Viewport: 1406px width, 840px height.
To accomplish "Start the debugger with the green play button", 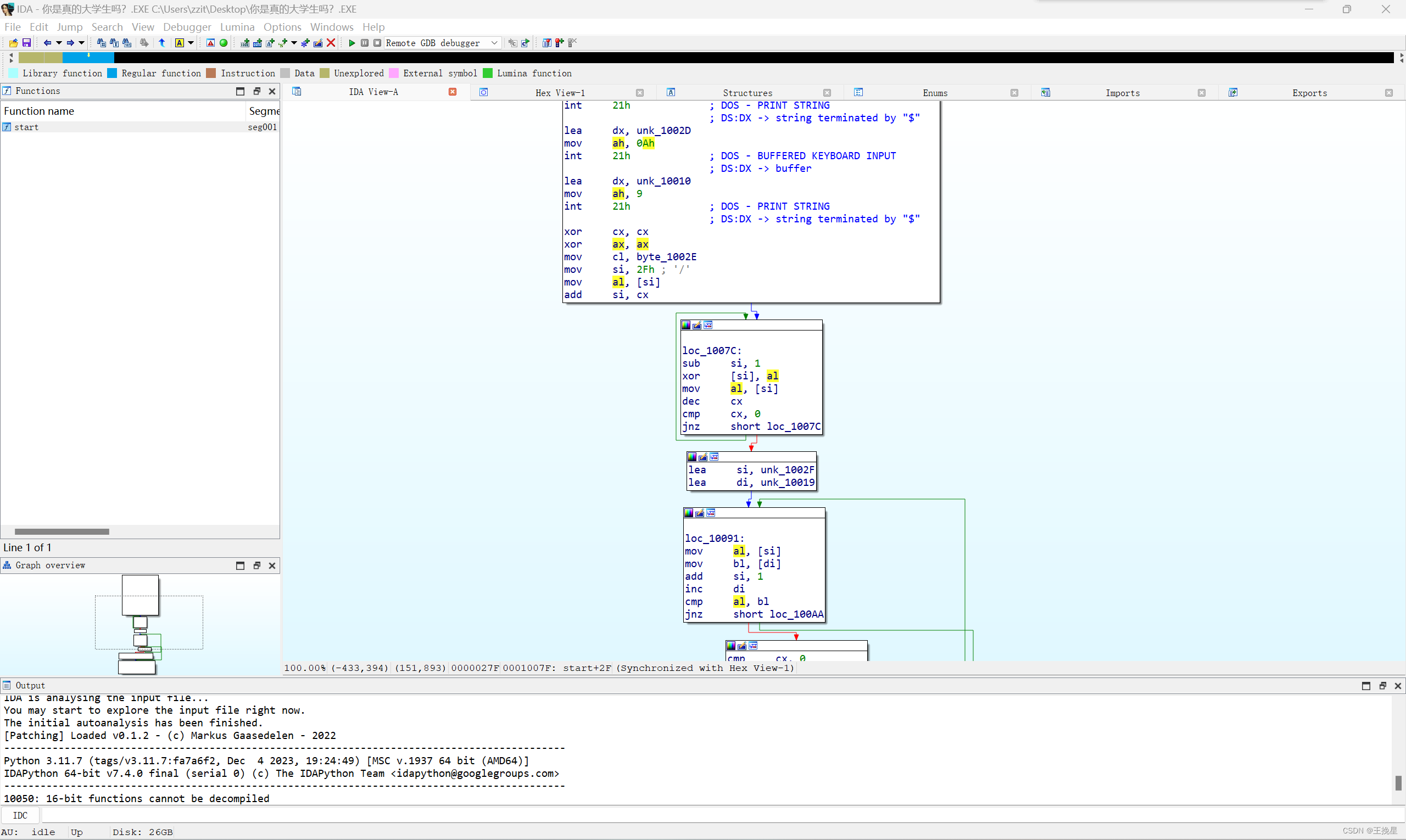I will click(x=352, y=43).
